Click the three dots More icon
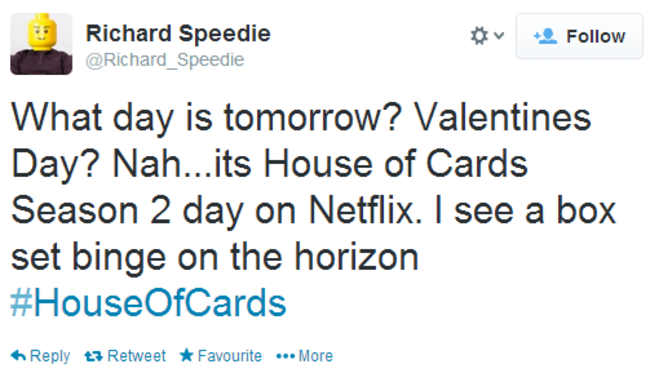Screen dimensions: 650x373 click(x=286, y=356)
